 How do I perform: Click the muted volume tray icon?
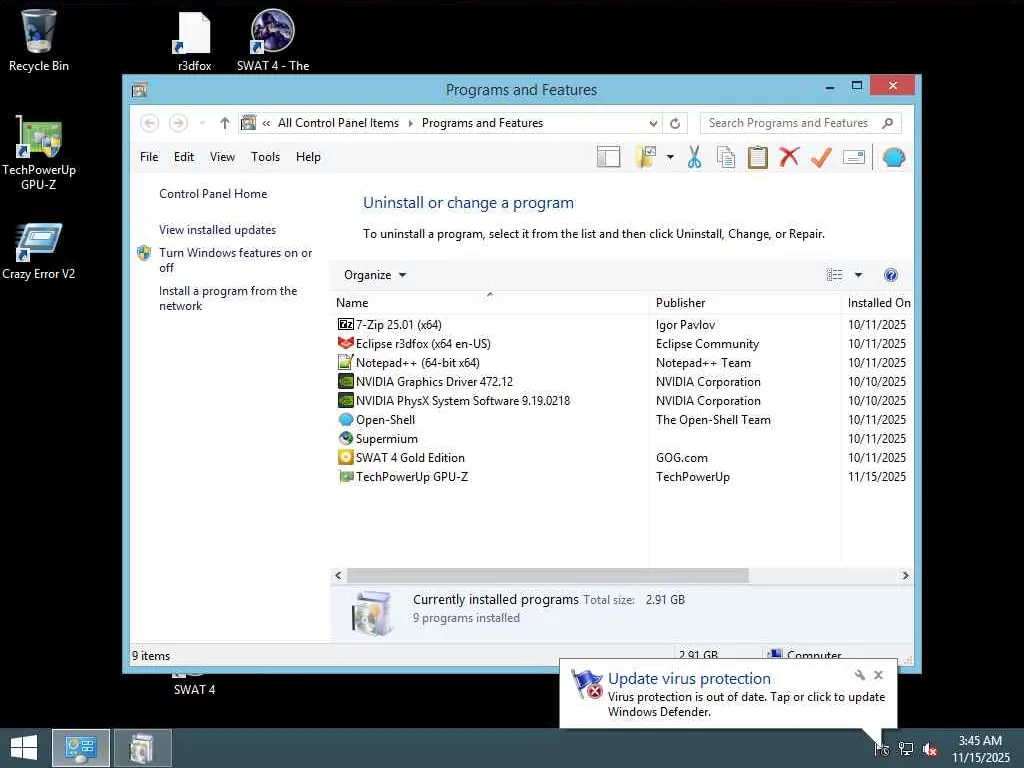click(930, 749)
